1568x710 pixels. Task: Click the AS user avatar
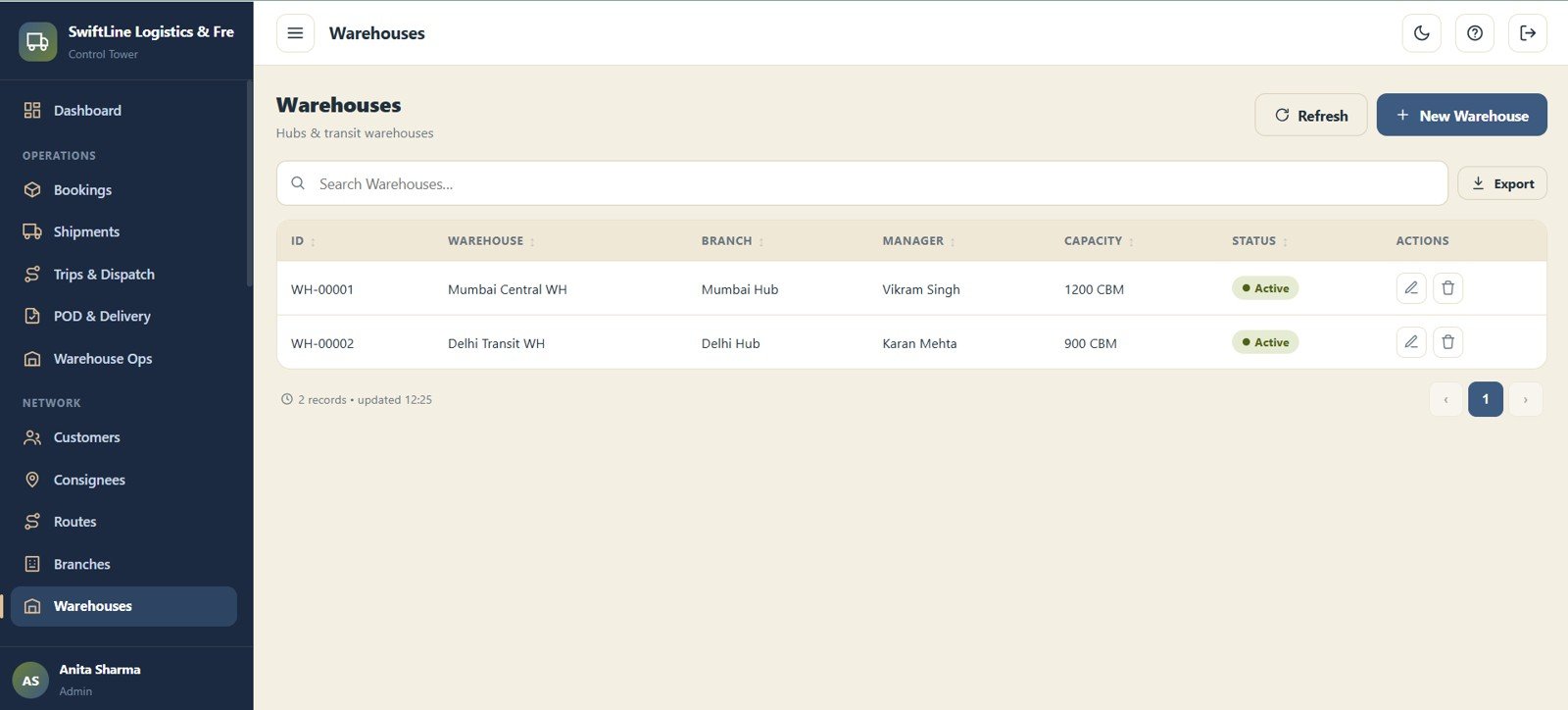[x=30, y=681]
